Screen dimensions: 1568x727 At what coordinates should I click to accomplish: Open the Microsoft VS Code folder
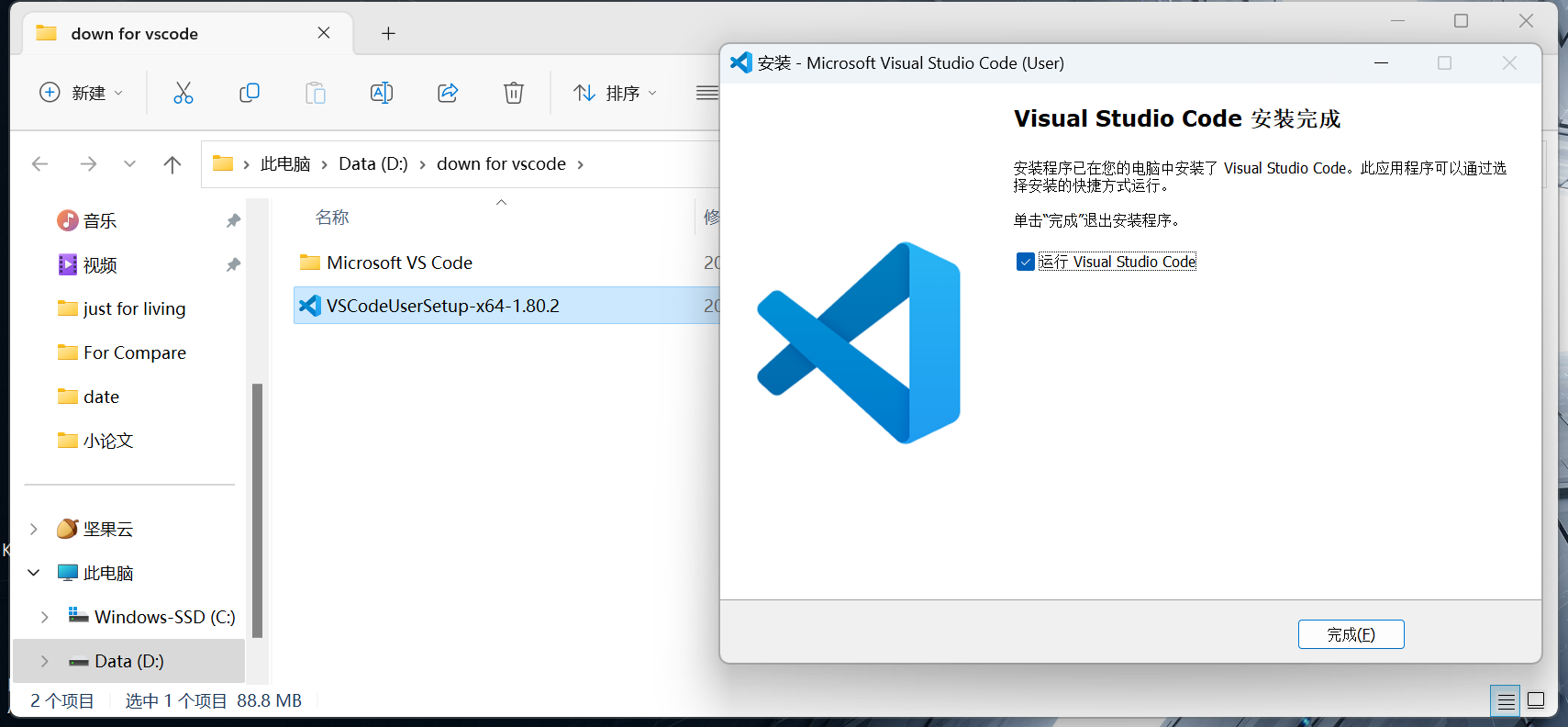(x=399, y=263)
